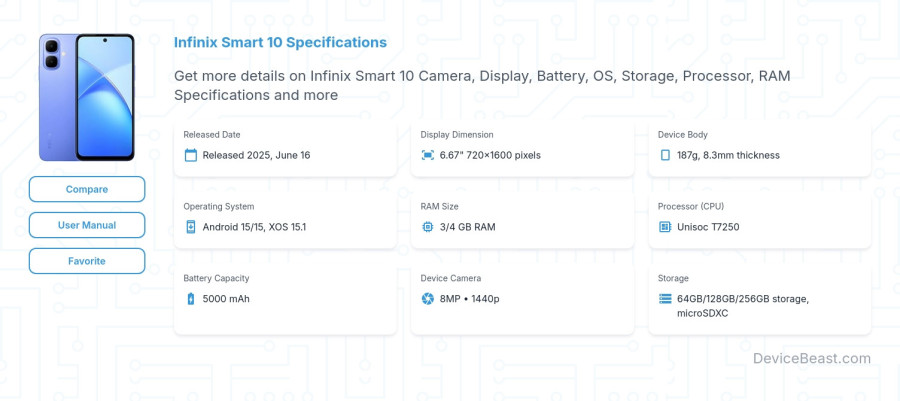The image size is (900, 401).
Task: Click the RAM chip icon
Action: (x=428, y=227)
